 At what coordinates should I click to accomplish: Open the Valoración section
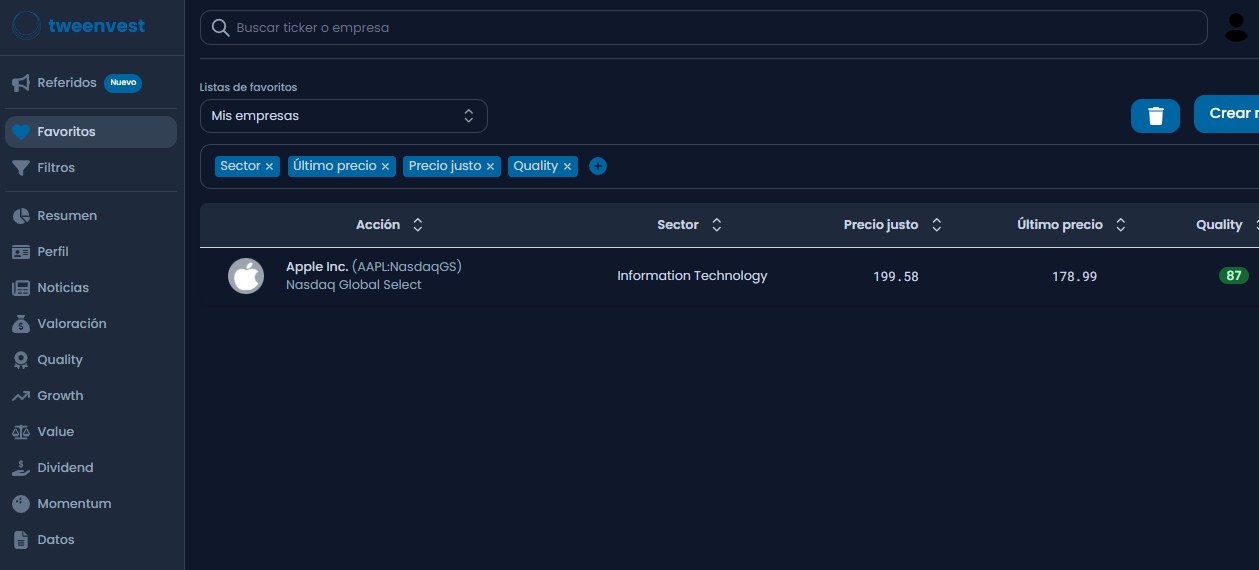click(x=71, y=324)
